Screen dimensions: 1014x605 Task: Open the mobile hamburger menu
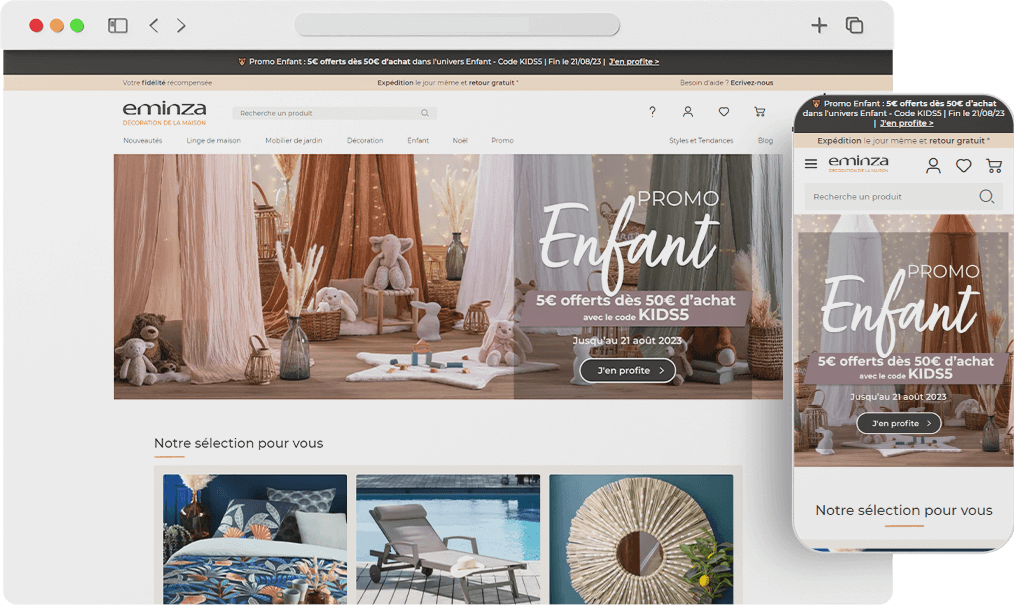[811, 164]
